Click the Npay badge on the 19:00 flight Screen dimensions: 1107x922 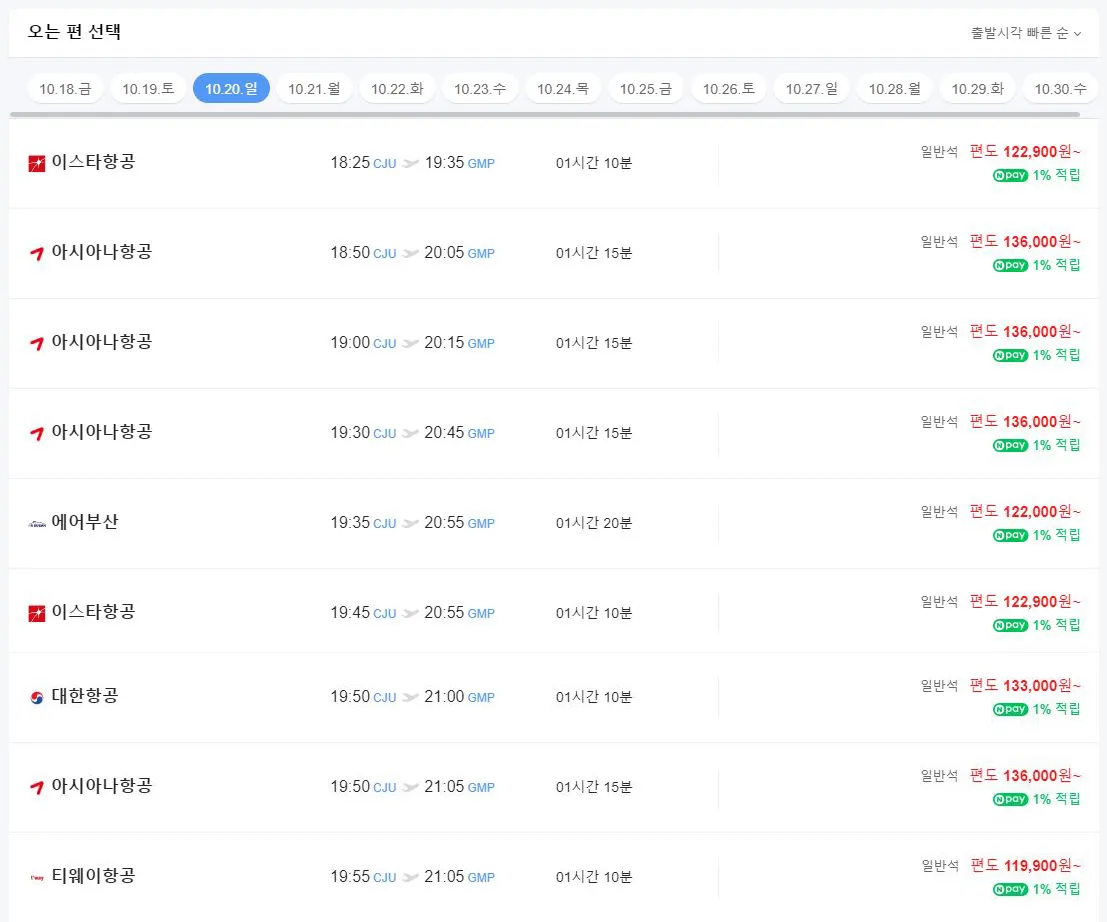(x=1010, y=355)
